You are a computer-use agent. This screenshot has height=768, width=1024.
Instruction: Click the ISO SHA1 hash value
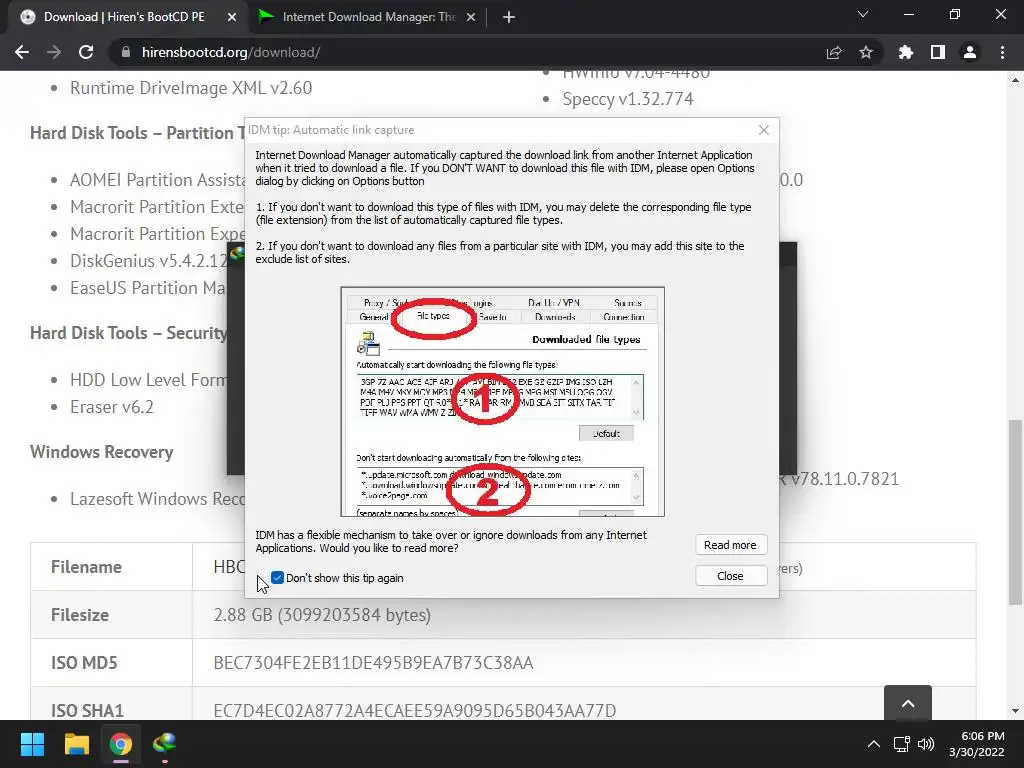[x=415, y=711]
